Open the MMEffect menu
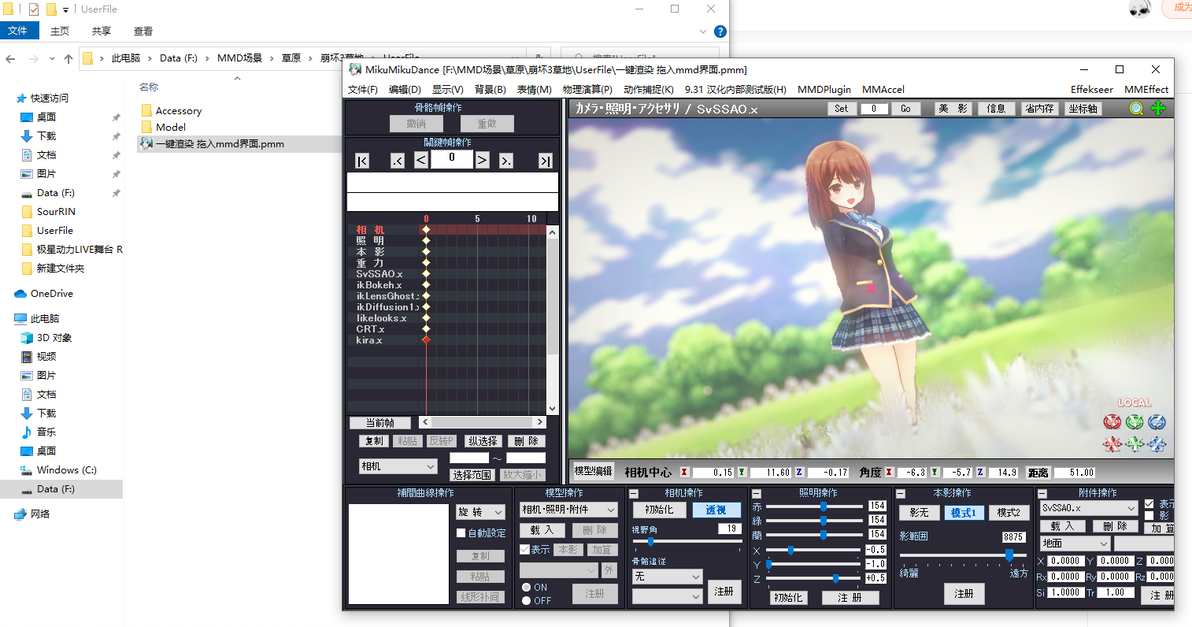 (x=1146, y=90)
